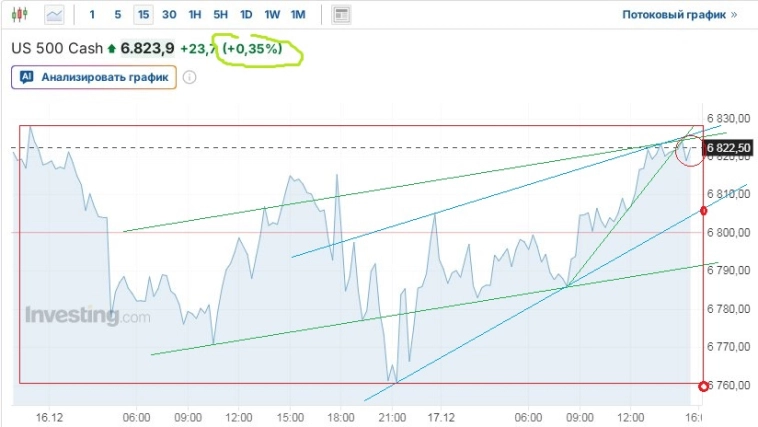Click the current price label 6 822,50

(728, 148)
